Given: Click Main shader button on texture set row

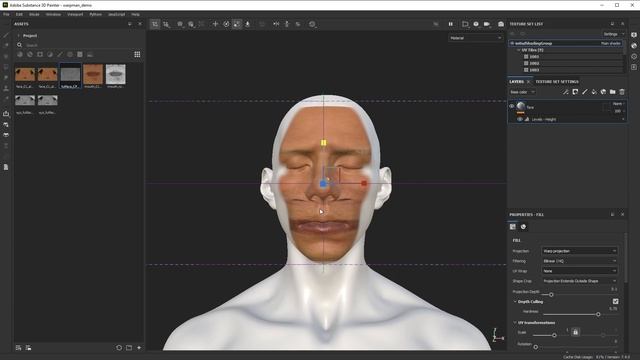Looking at the screenshot, I should (611, 43).
